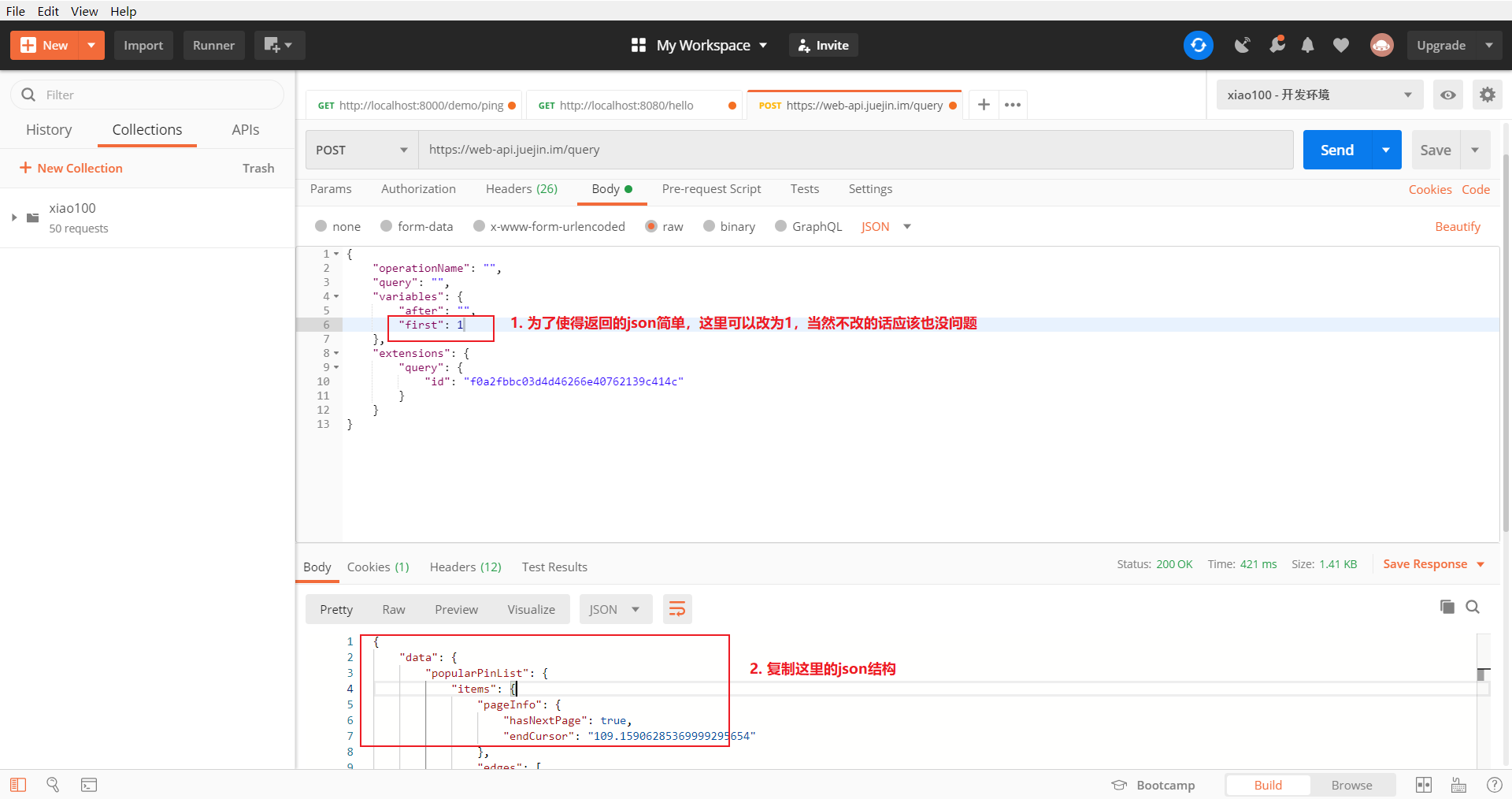Click the collections Filter search field
This screenshot has width=1512, height=799.
(147, 95)
